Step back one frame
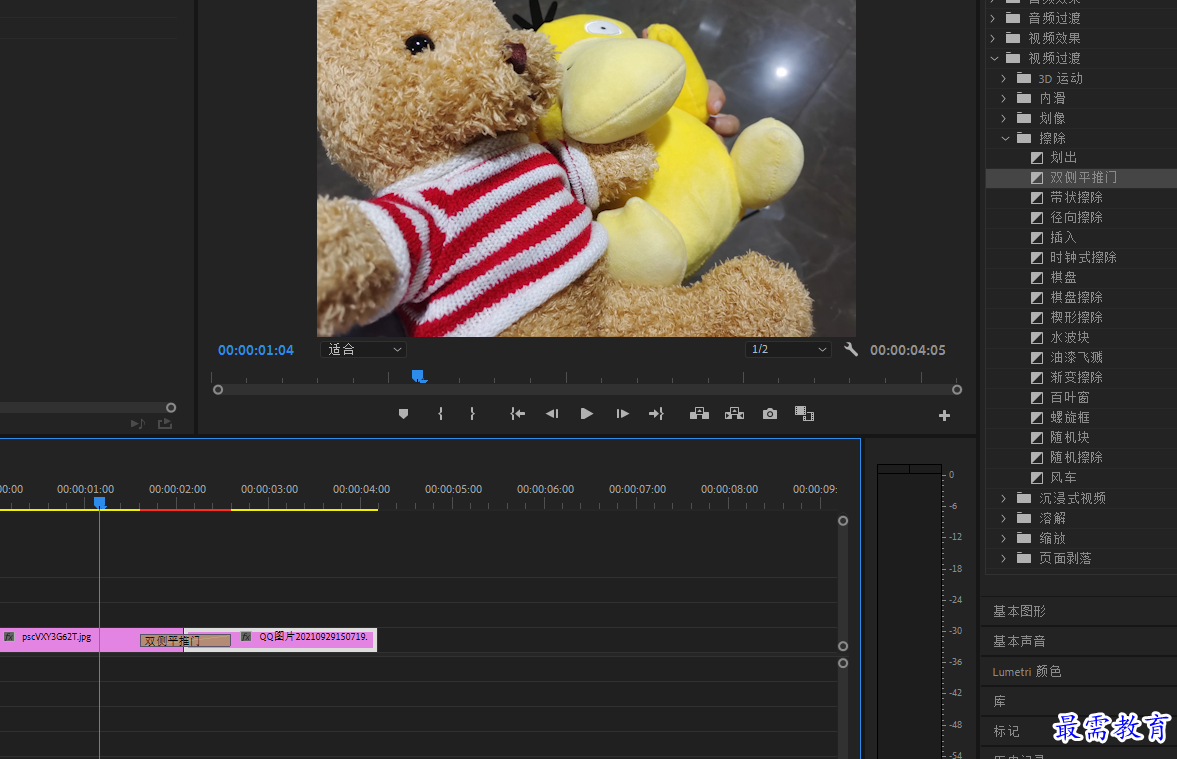1177x759 pixels. (552, 414)
